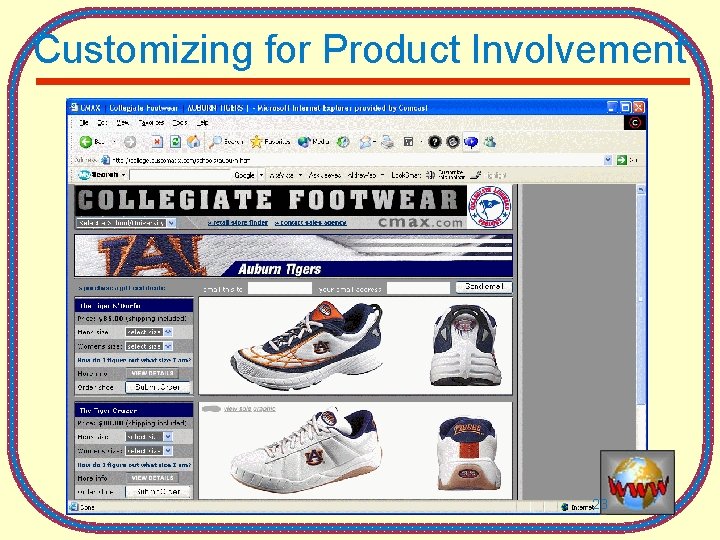Click Submit Order for the first shoe

pos(158,387)
